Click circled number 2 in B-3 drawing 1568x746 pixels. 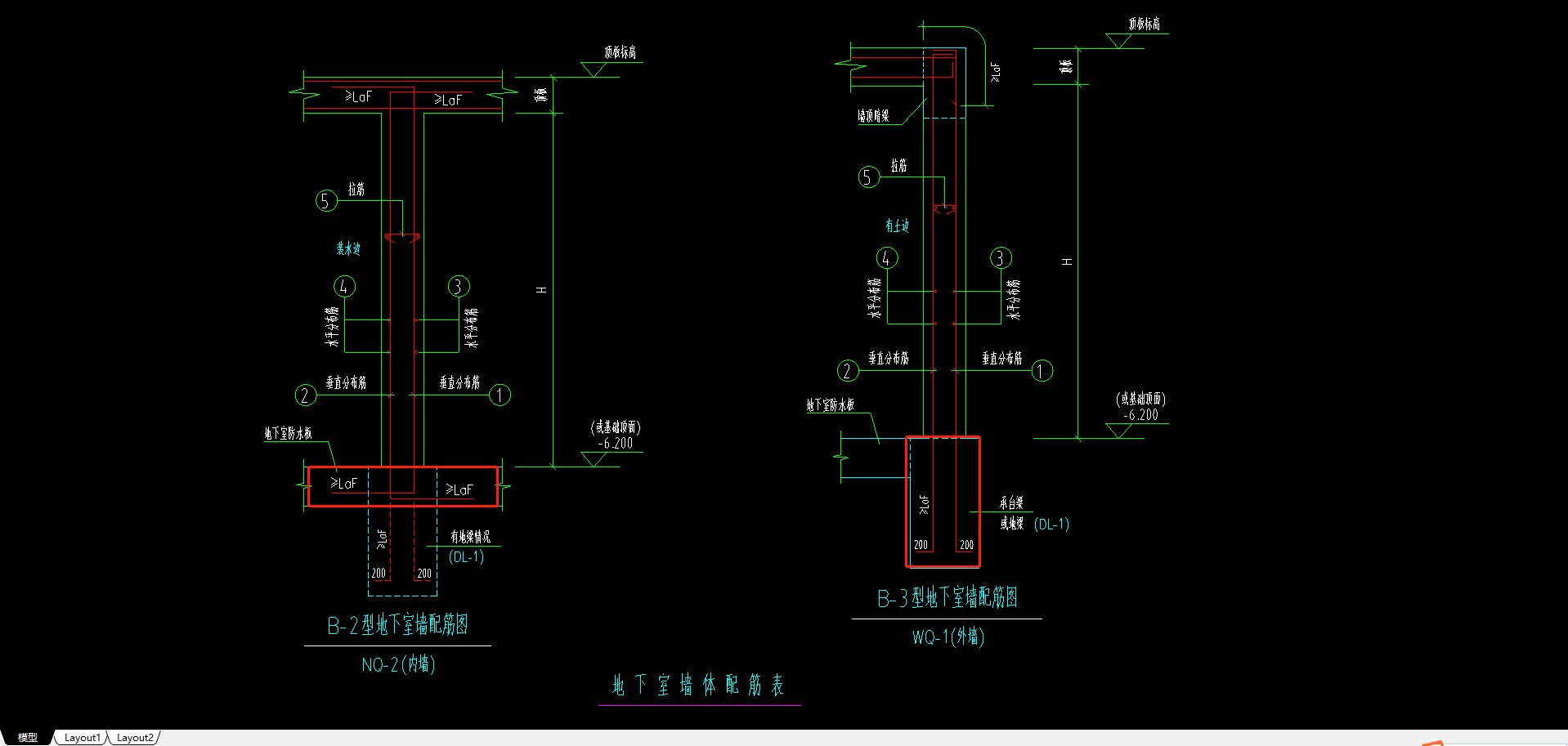click(x=848, y=371)
